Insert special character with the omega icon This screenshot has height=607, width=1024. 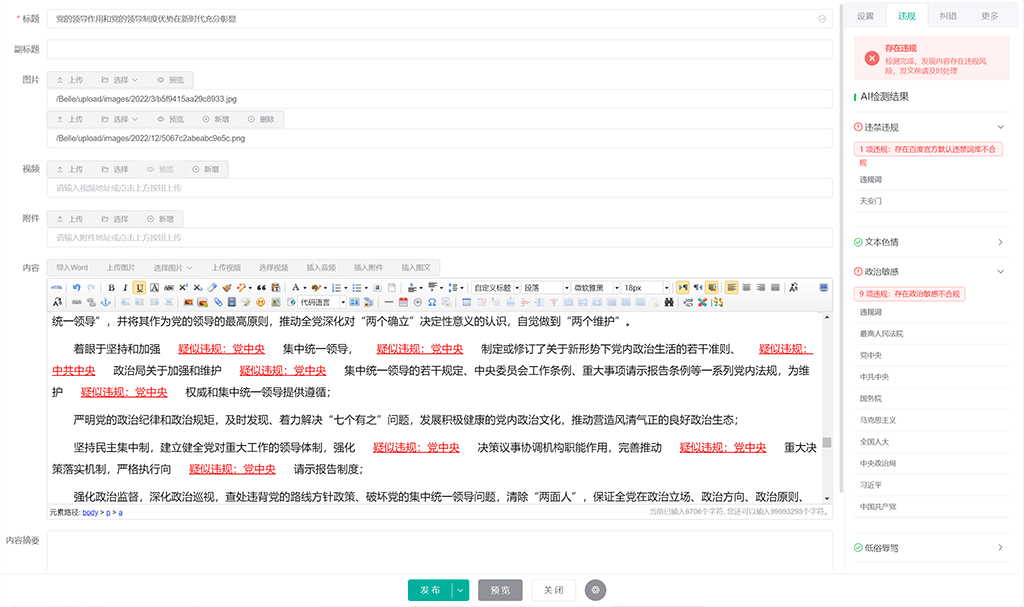[x=431, y=302]
